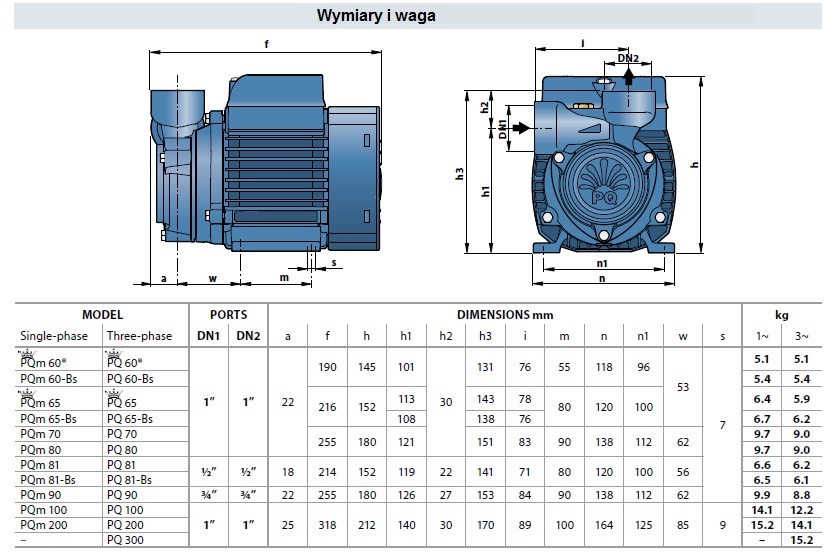Click the 9.9 kg single-phase weight

point(762,495)
